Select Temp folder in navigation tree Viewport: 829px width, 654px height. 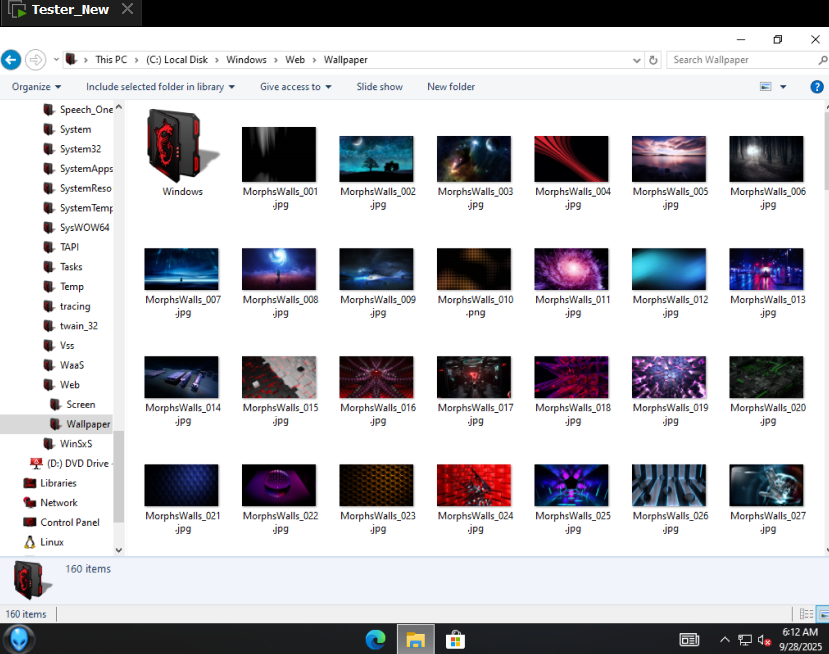tap(71, 287)
